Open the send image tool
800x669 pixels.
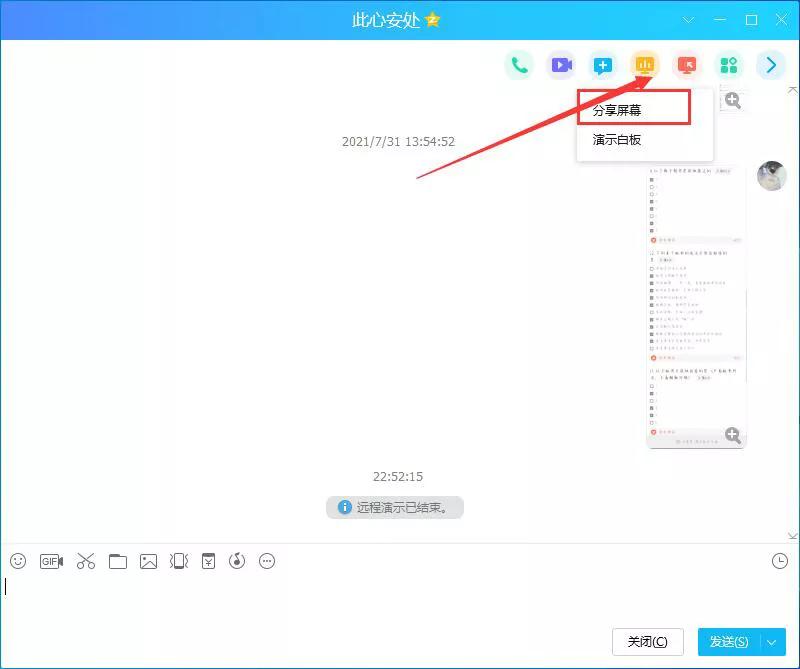(148, 561)
